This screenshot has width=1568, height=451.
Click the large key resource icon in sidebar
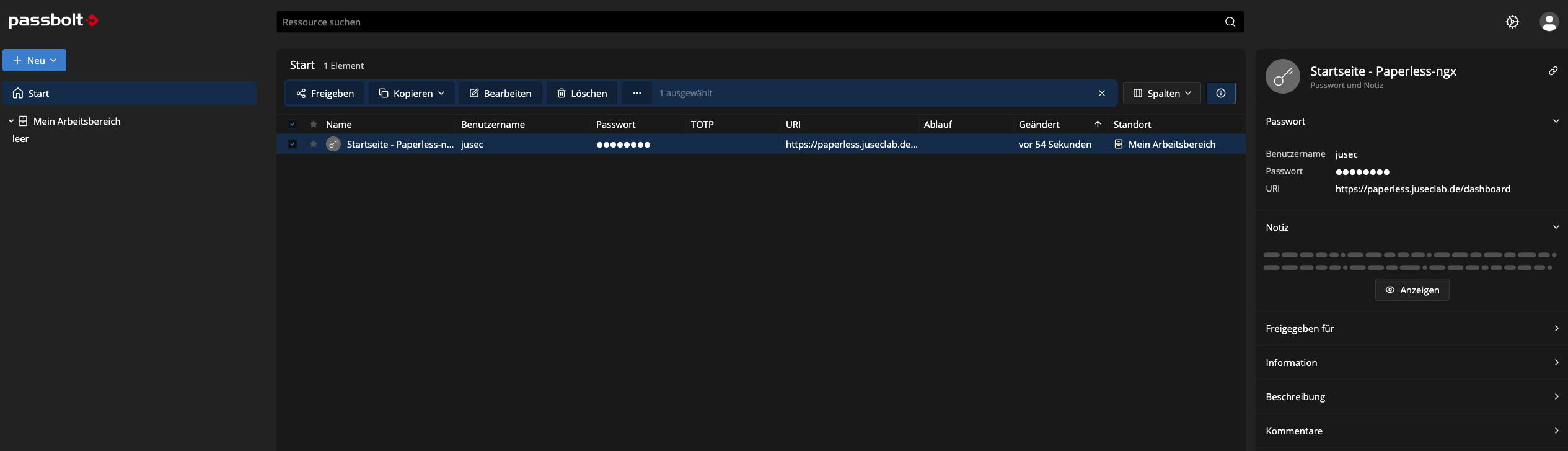pyautogui.click(x=1282, y=76)
